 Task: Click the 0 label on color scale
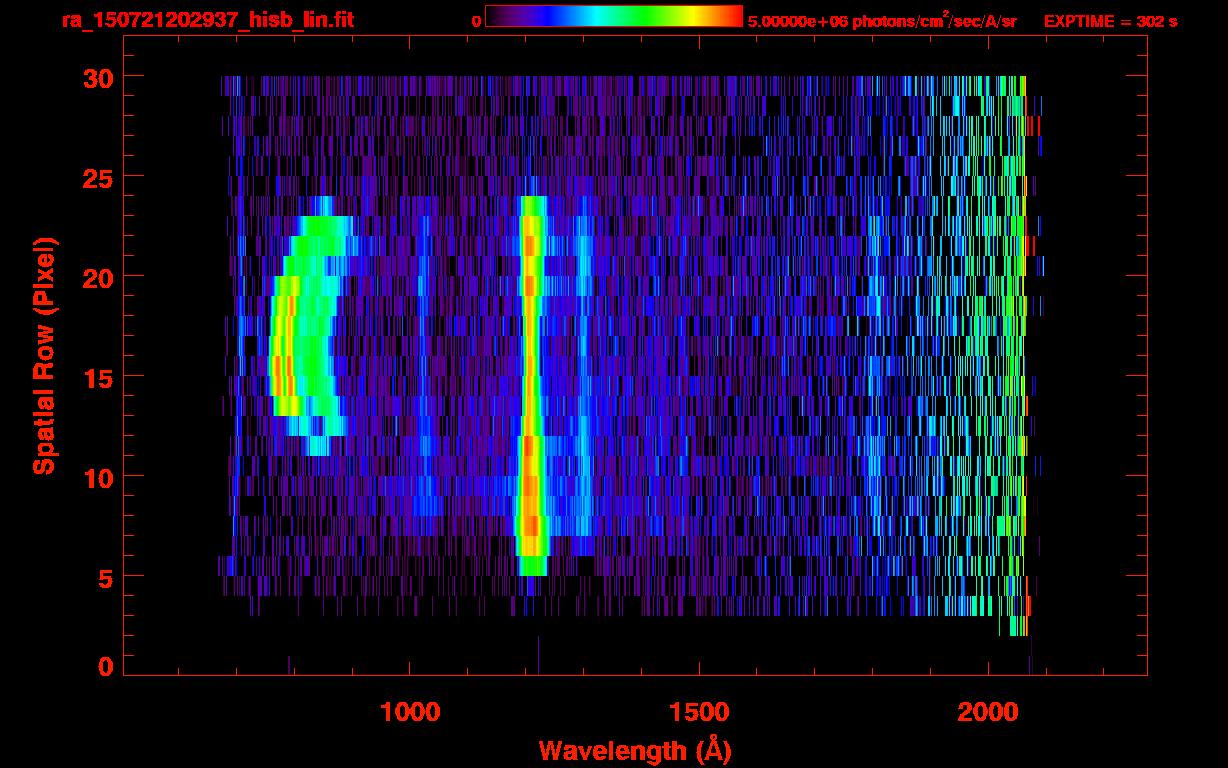476,20
